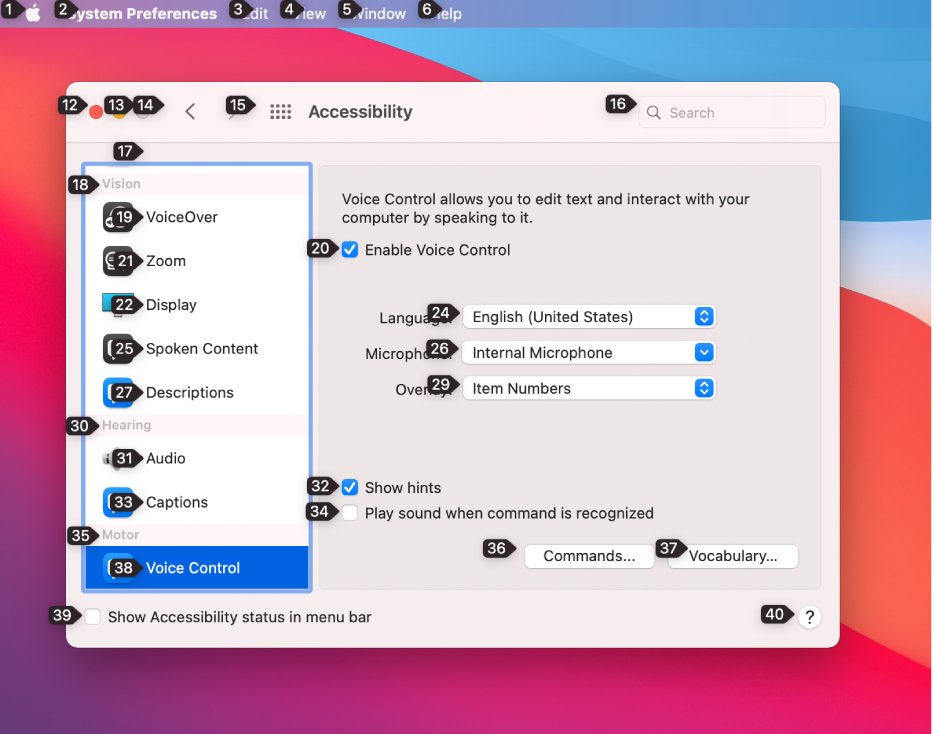
Task: Click the Hearing section header
Action: pyautogui.click(x=126, y=425)
